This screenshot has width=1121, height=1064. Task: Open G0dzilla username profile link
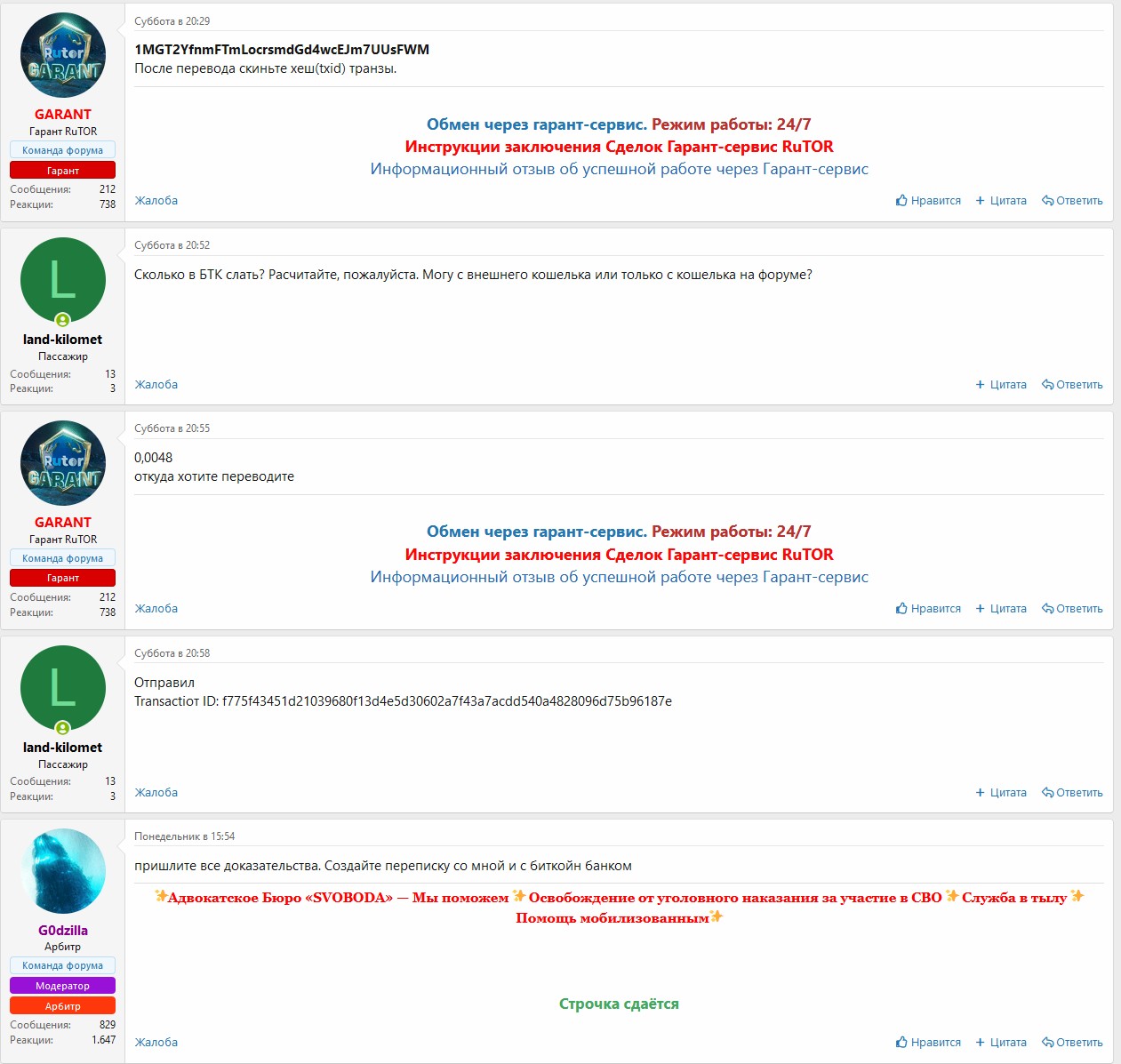63,931
